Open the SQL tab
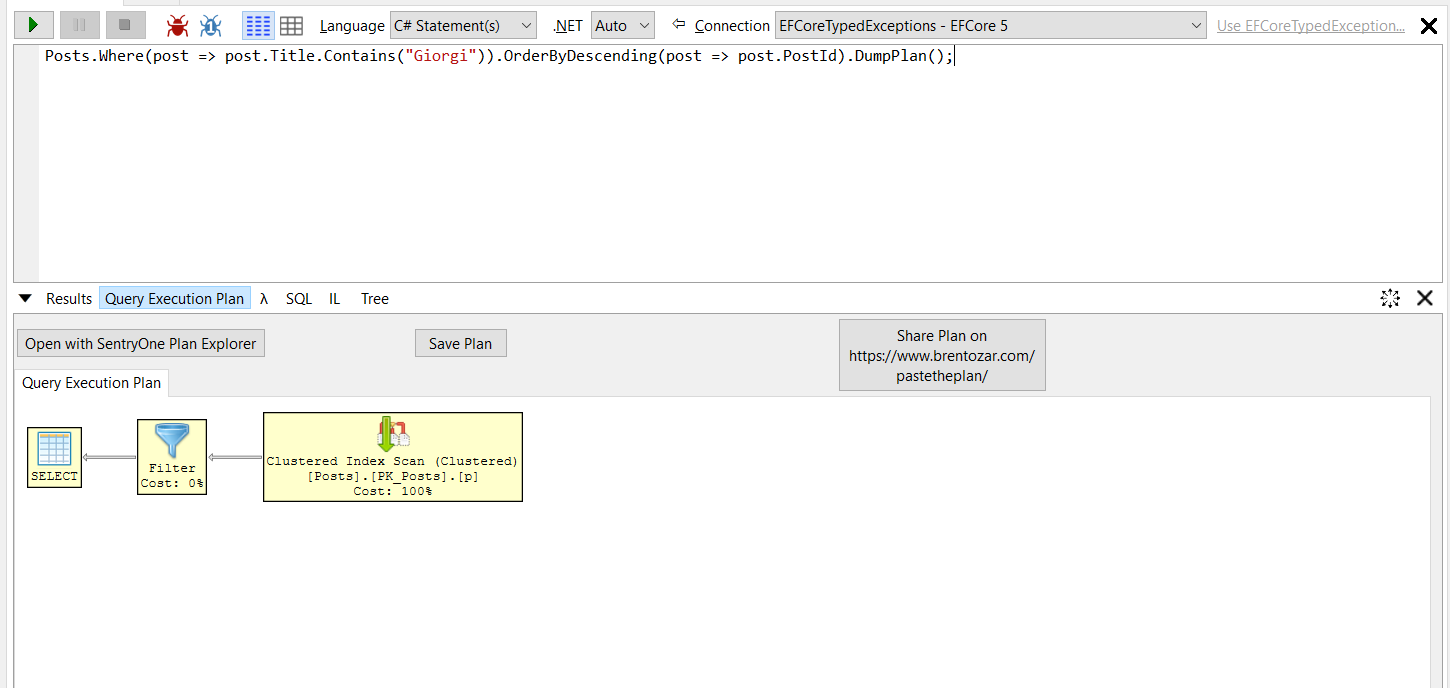 point(298,299)
